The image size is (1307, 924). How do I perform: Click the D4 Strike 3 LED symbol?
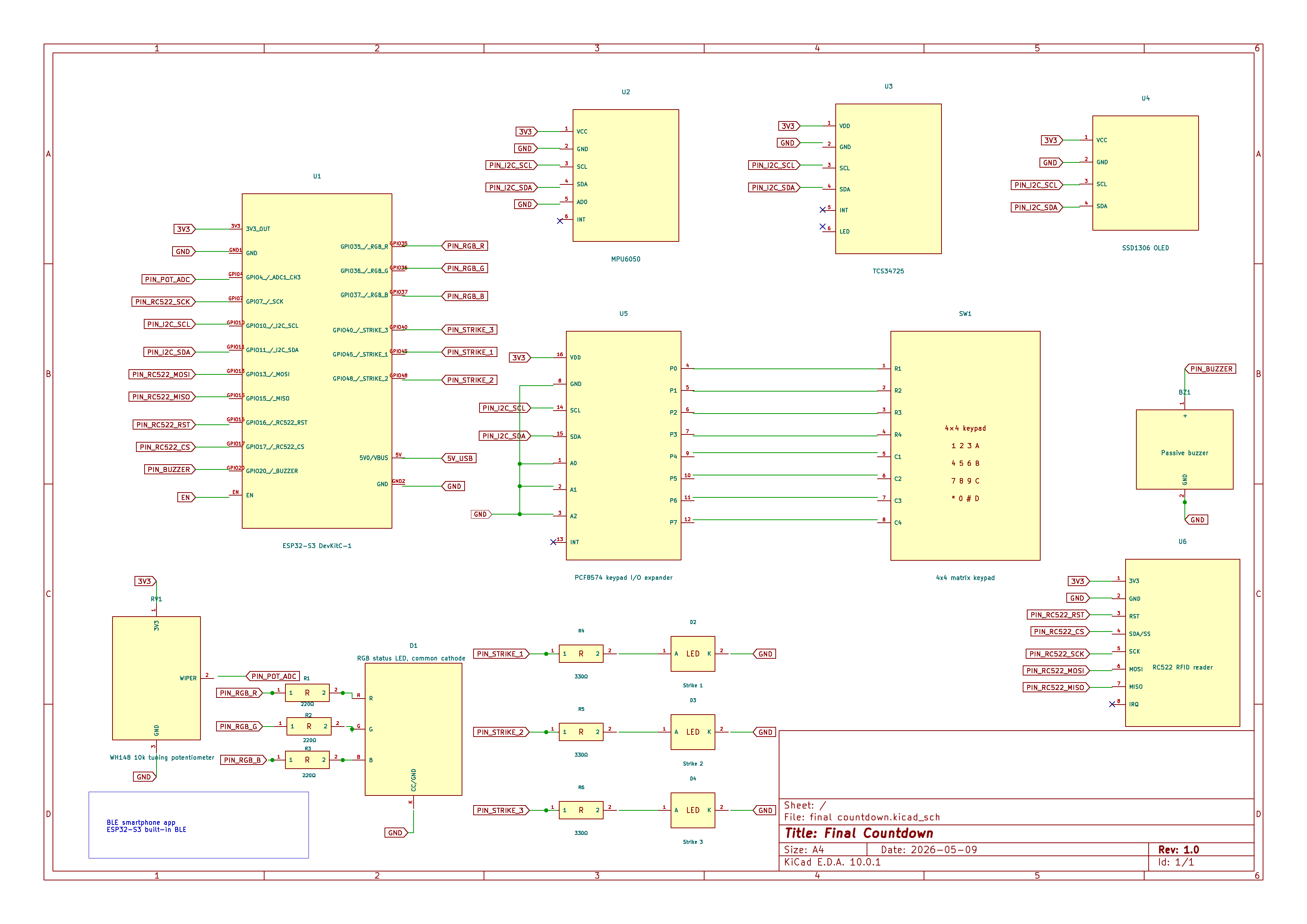pyautogui.click(x=693, y=810)
